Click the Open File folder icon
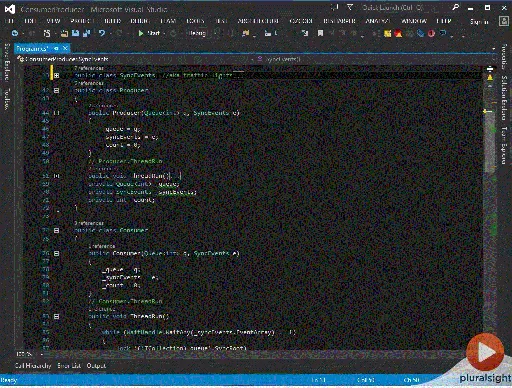The height and width of the screenshot is (388, 512). pyautogui.click(x=64, y=33)
